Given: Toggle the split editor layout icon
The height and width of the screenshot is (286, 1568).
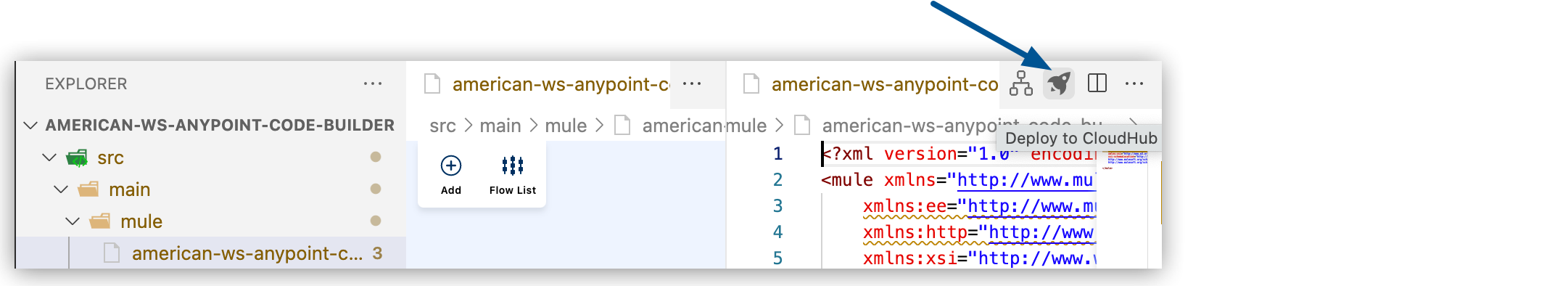Looking at the screenshot, I should click(x=1097, y=83).
